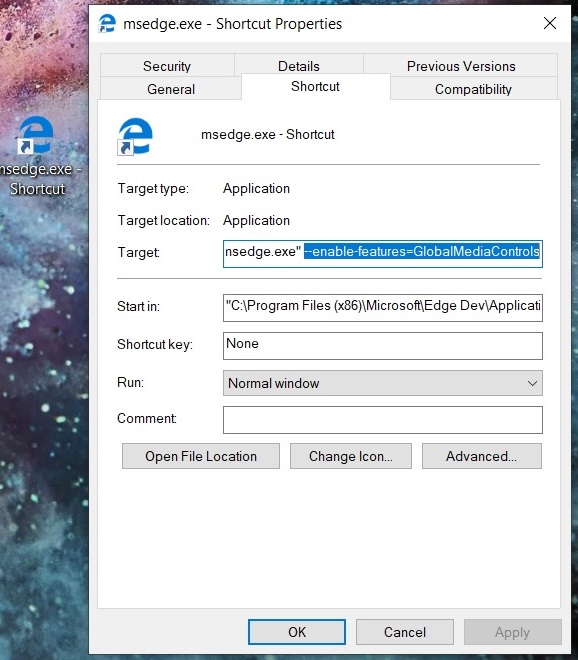
Task: Click the Open File Location button
Action: click(x=201, y=456)
